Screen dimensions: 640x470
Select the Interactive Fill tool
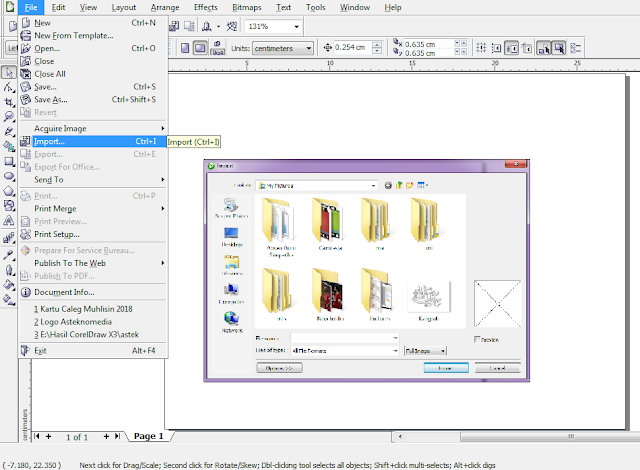click(9, 300)
